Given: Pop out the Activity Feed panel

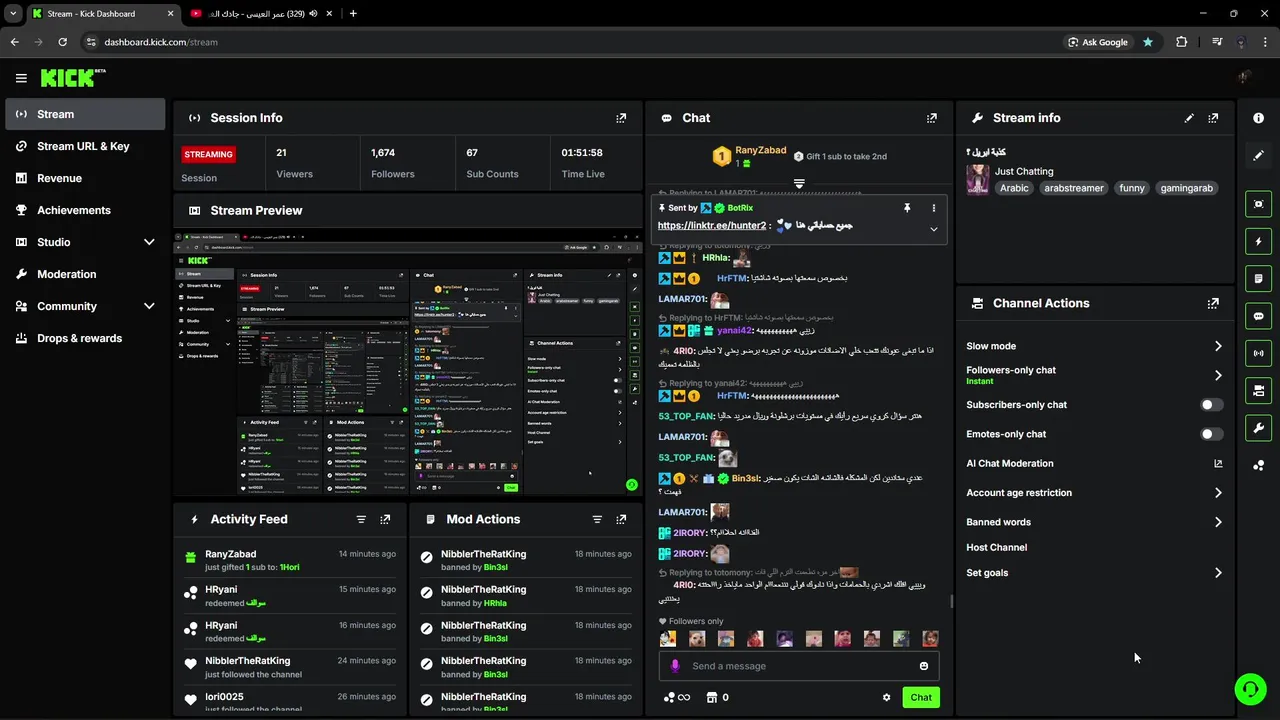Looking at the screenshot, I should 385,519.
